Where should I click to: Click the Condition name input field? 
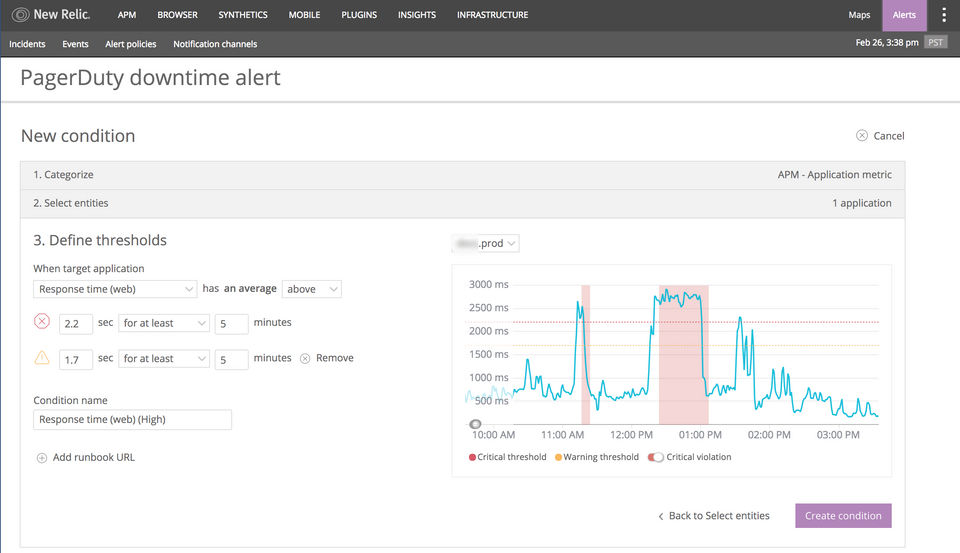tap(132, 419)
